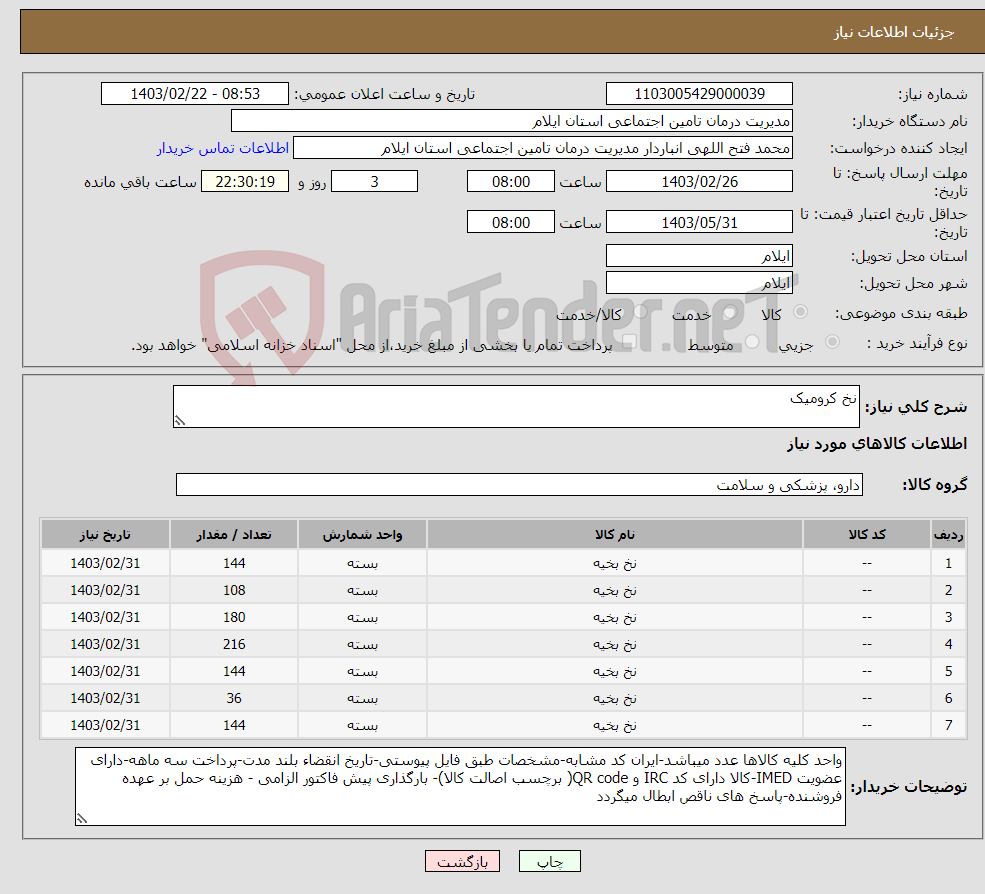Click the resize handle of buyer notes box

pos(82,818)
